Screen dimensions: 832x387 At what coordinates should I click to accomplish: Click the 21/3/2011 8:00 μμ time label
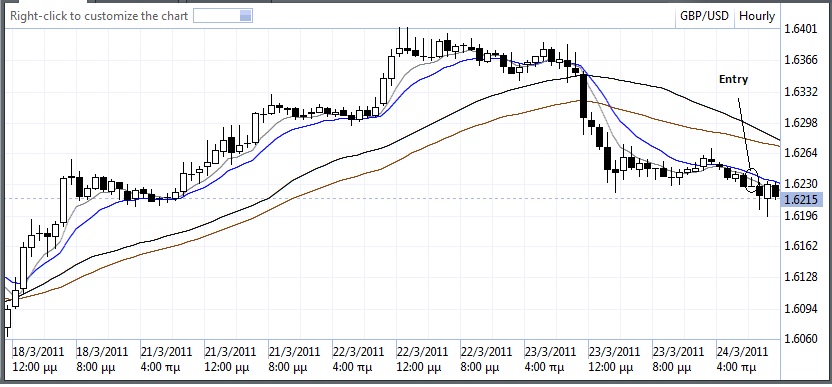pos(294,359)
